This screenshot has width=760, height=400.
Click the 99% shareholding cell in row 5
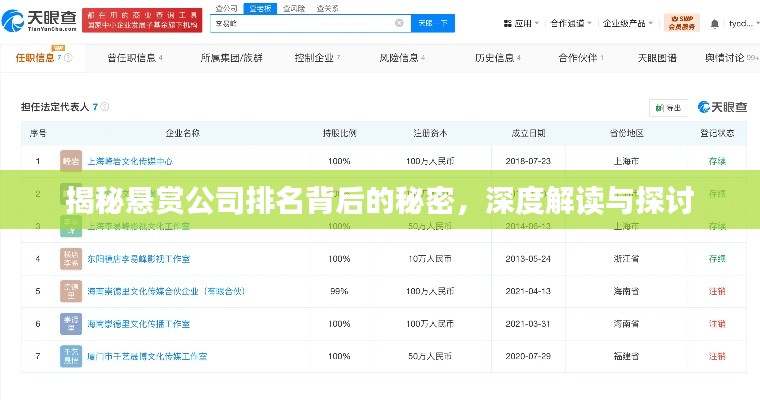coord(339,291)
